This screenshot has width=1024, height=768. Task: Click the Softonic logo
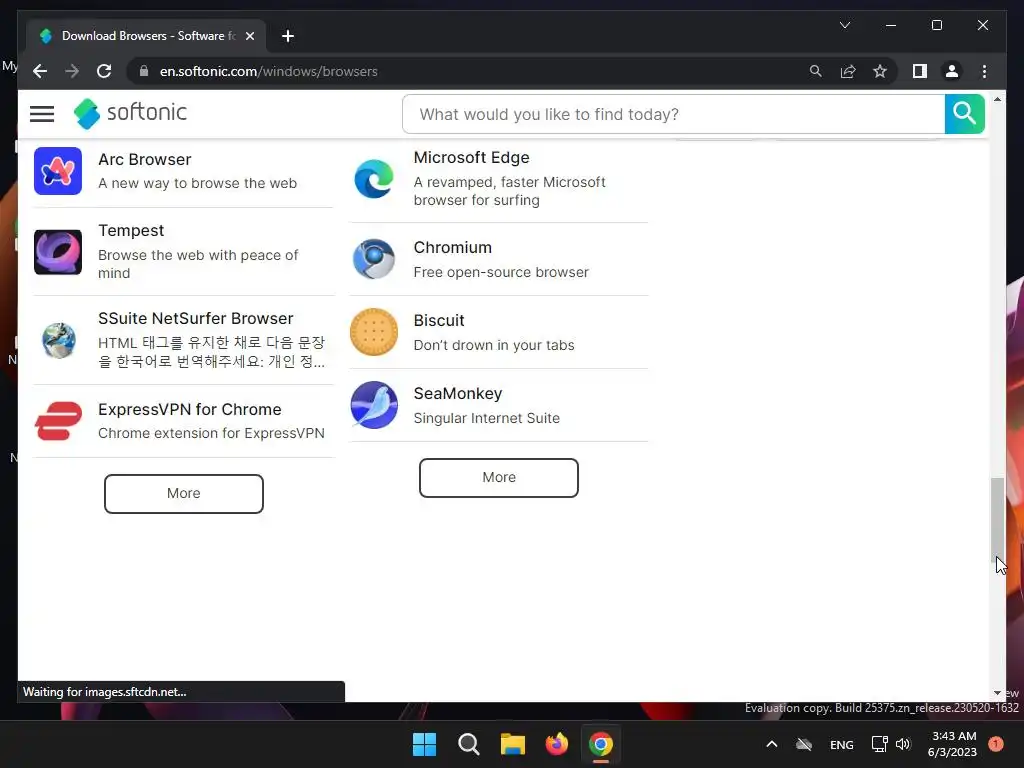tap(131, 113)
